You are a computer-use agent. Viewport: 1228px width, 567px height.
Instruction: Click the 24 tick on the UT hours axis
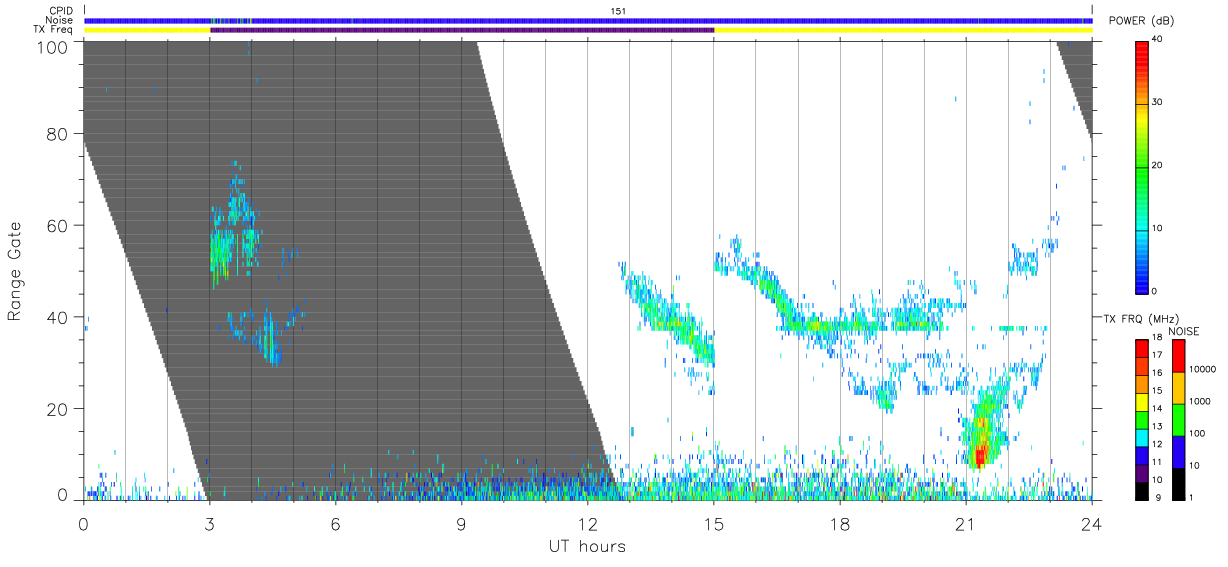point(1092,524)
